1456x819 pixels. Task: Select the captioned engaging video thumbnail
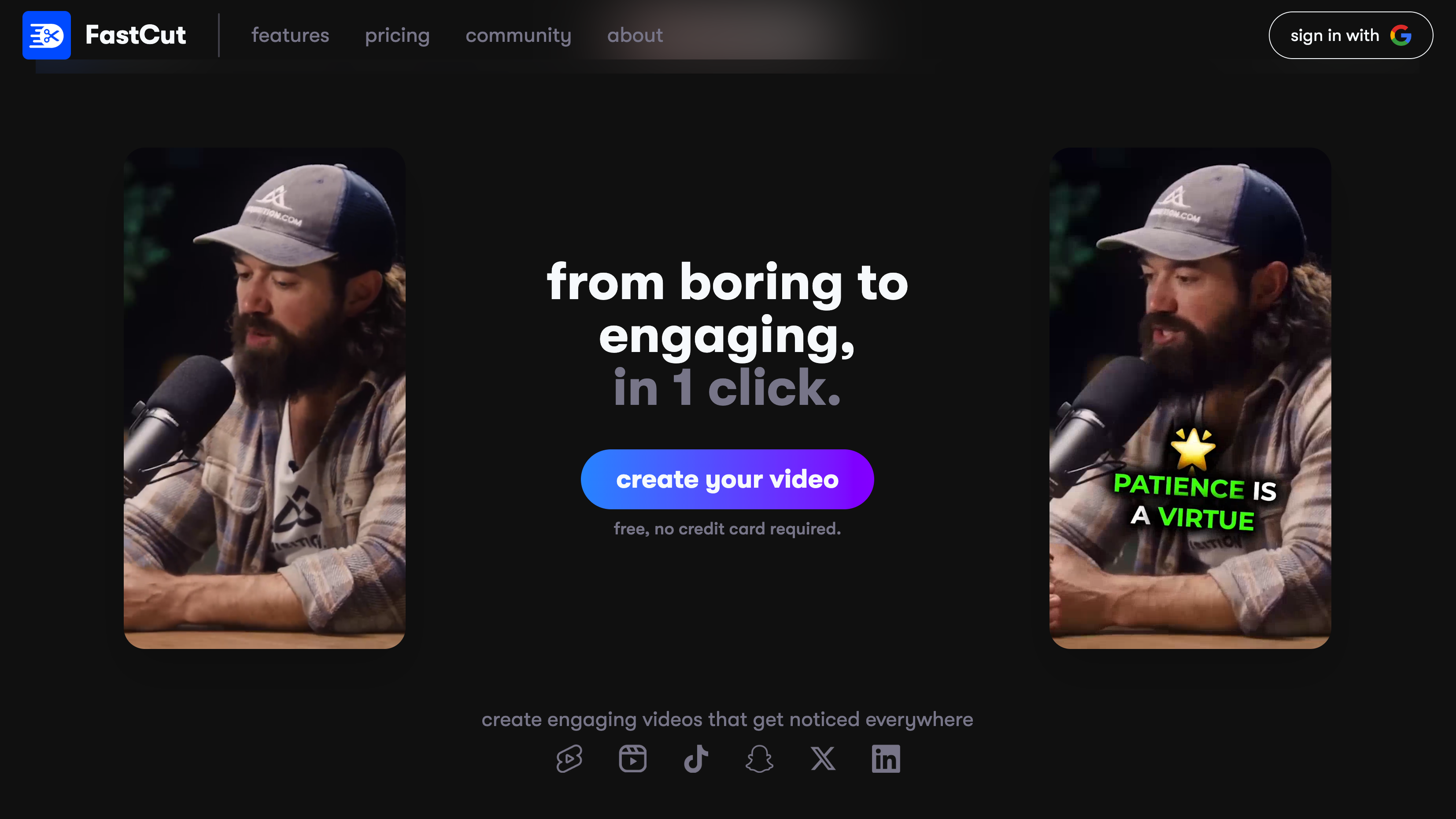coord(1190,398)
